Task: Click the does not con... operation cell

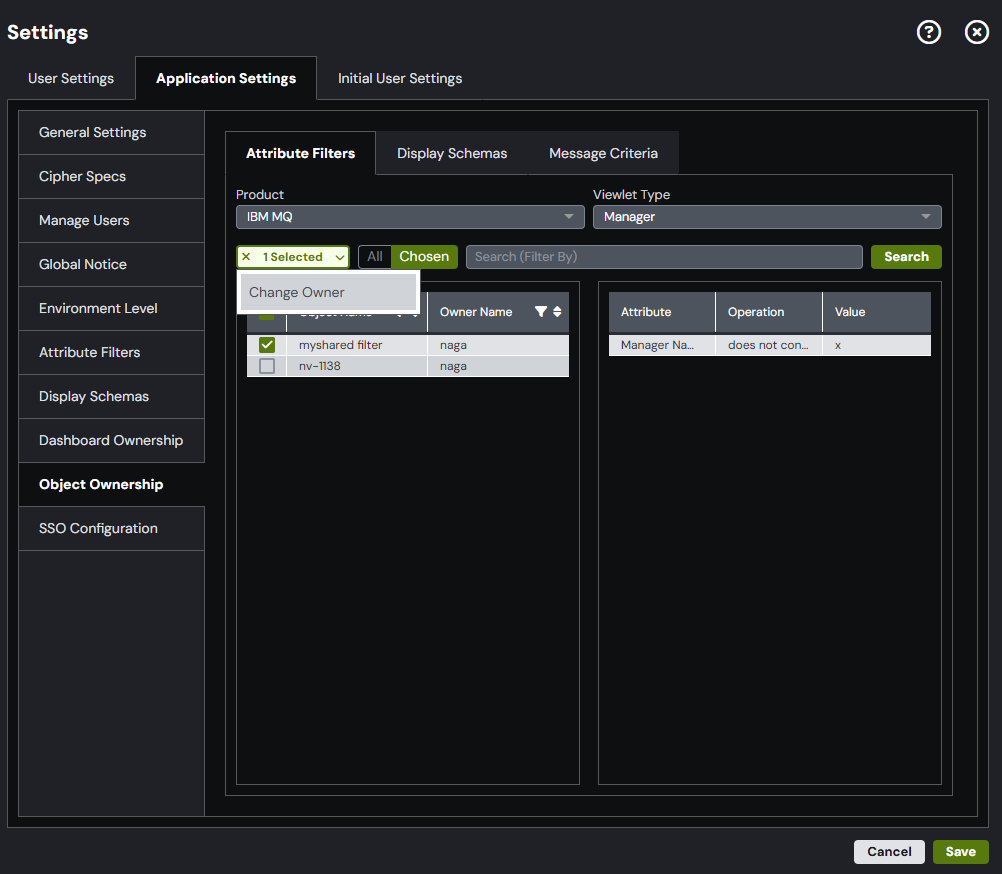Action: (x=769, y=345)
